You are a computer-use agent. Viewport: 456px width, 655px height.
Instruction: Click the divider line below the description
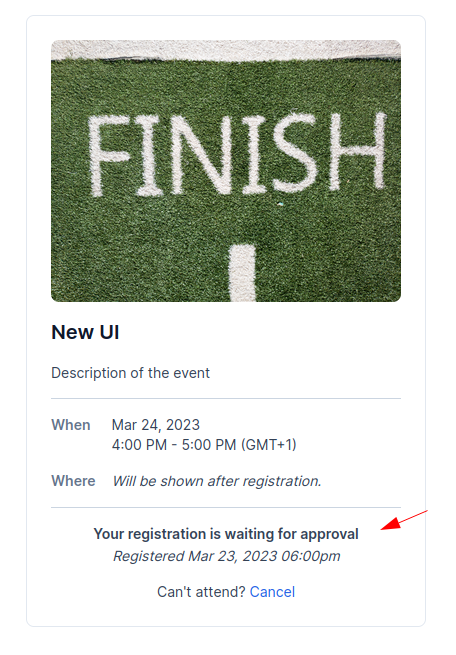(x=226, y=399)
